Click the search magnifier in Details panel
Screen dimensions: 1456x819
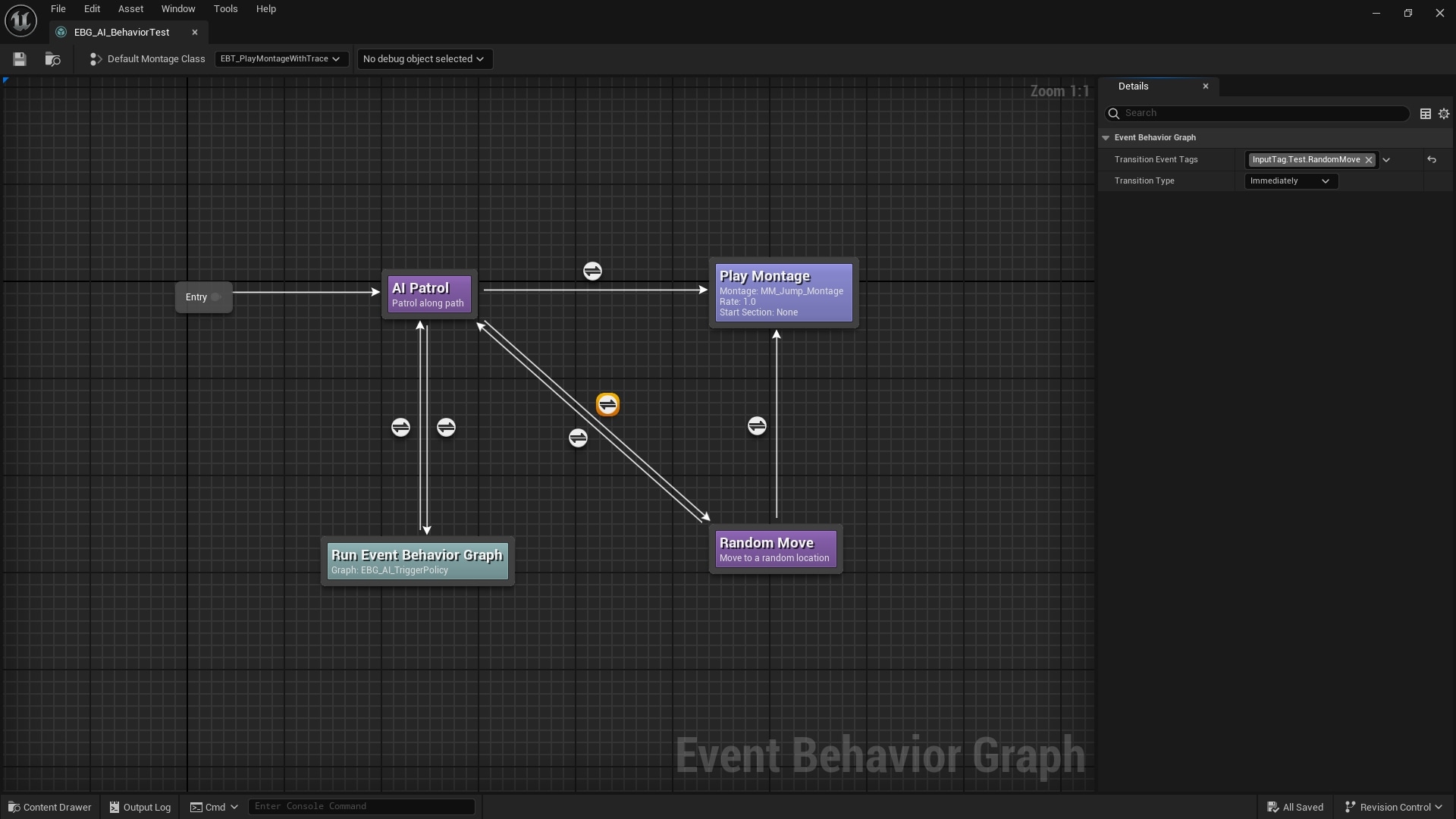(1115, 113)
